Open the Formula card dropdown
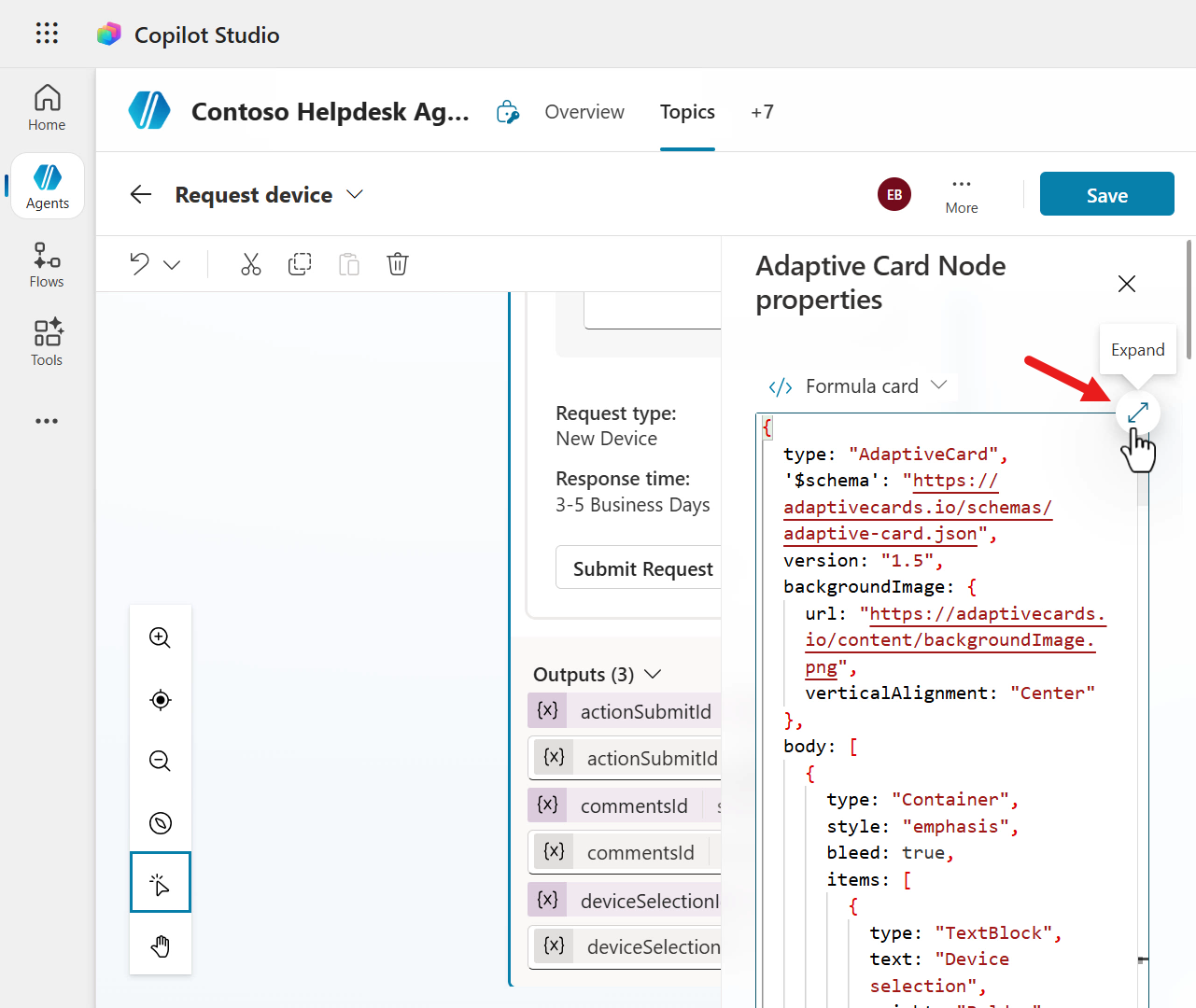 (857, 386)
